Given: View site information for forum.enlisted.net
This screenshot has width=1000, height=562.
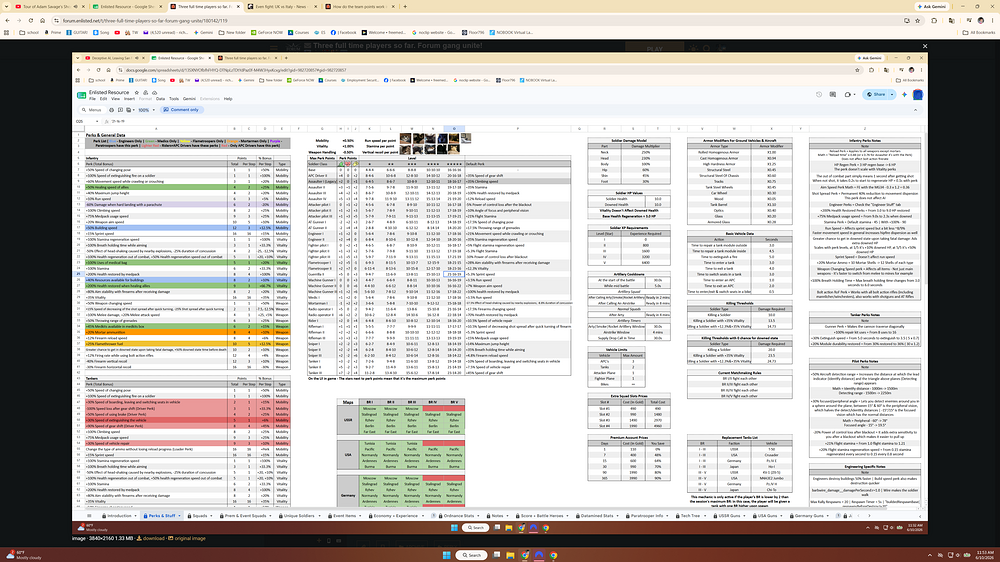Looking at the screenshot, I should coord(57,20).
